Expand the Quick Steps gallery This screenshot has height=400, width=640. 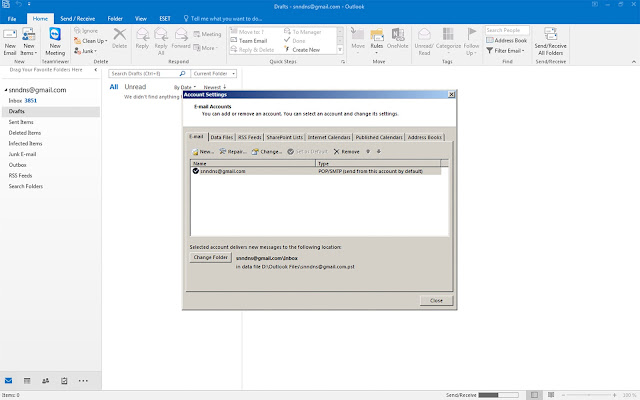click(x=340, y=50)
